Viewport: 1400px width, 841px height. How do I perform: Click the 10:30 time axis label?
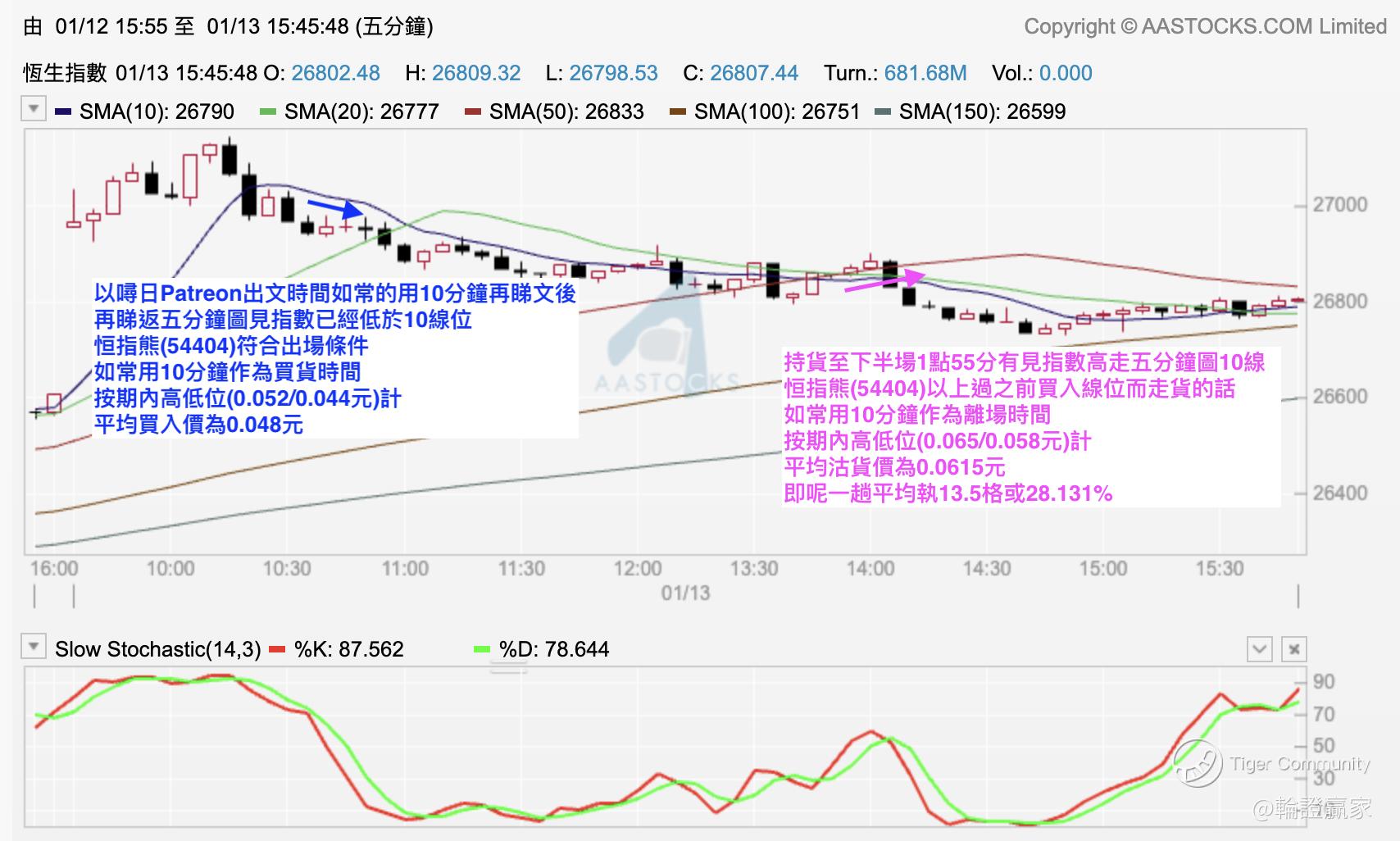point(287,568)
